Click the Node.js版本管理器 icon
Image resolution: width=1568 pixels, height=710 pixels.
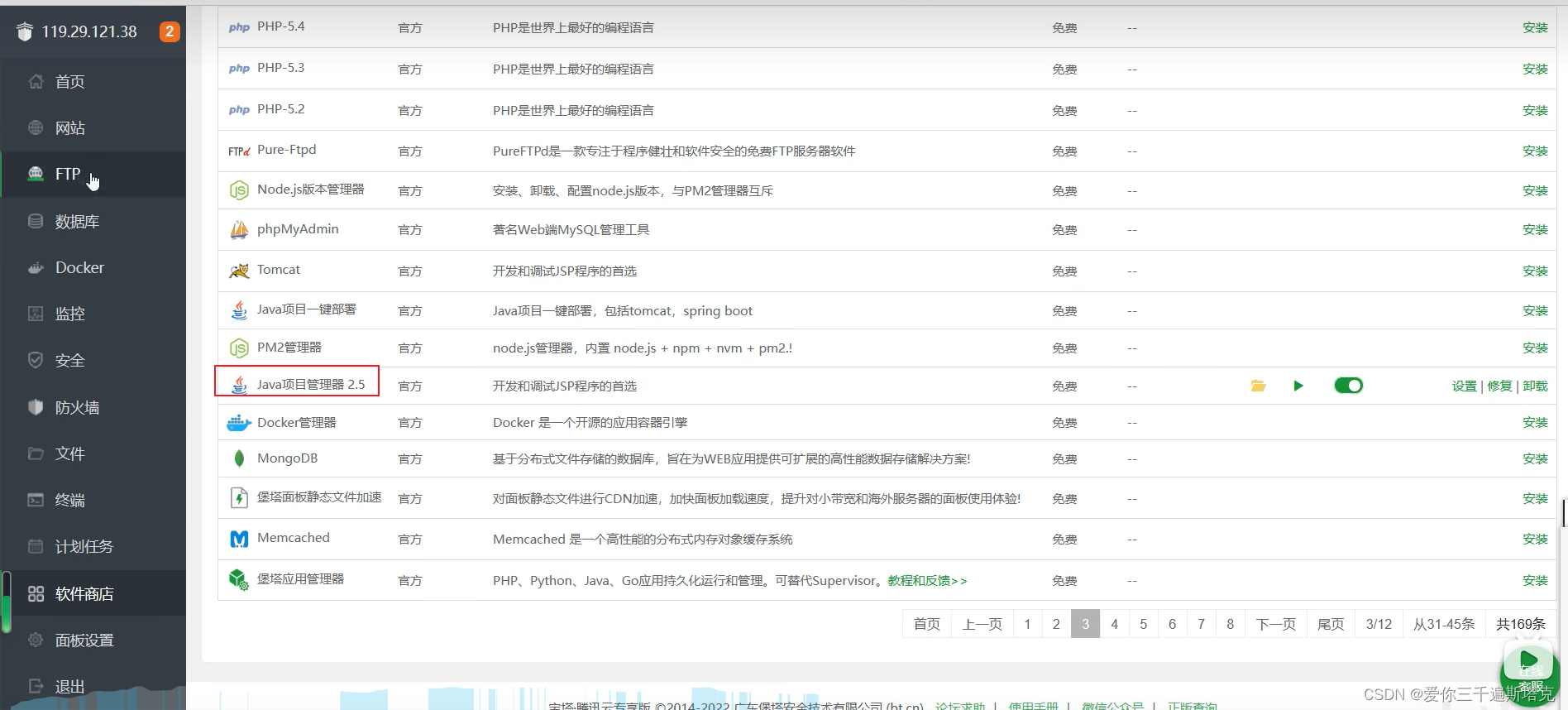point(239,190)
